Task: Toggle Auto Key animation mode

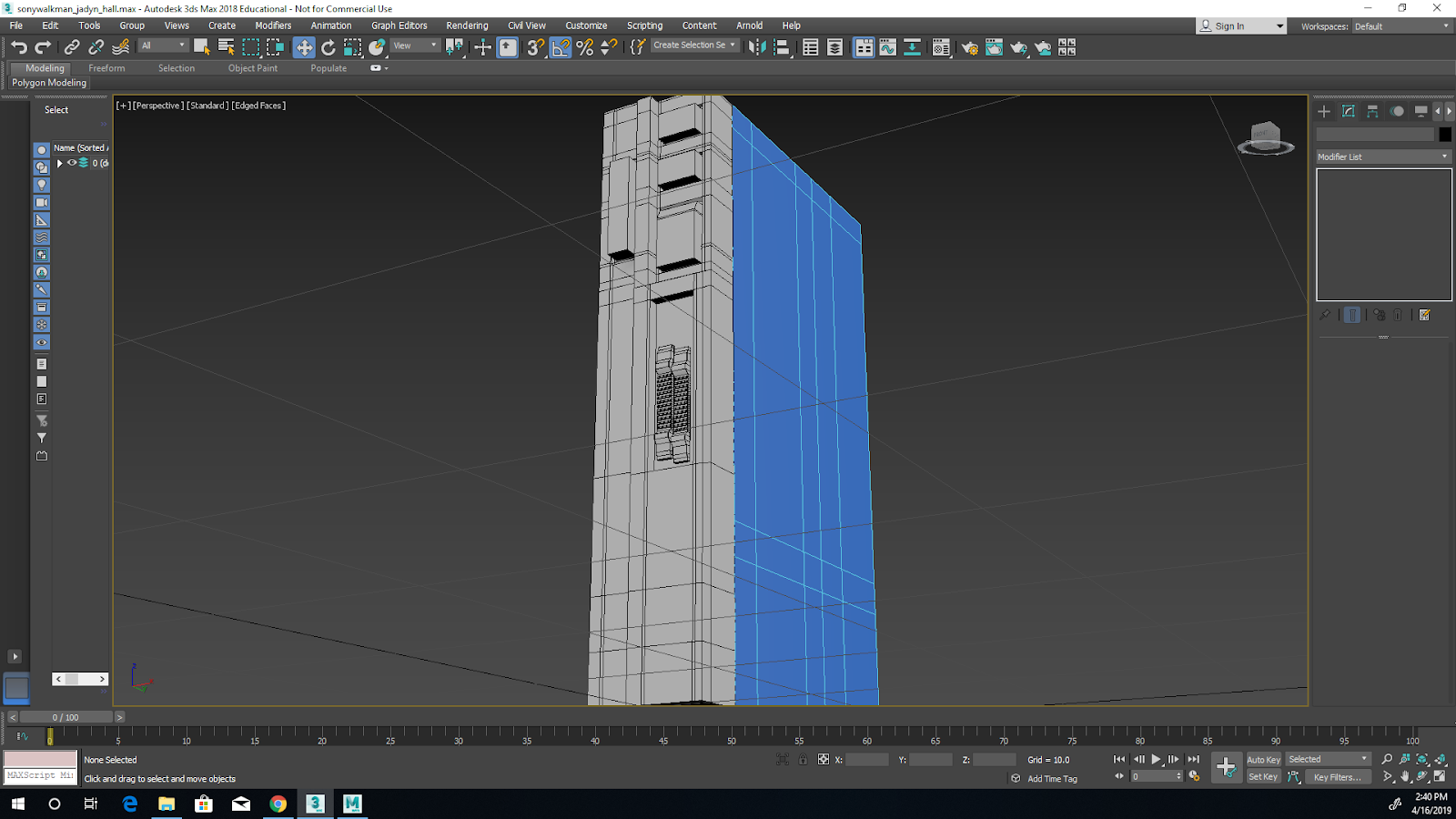Action: click(1263, 759)
